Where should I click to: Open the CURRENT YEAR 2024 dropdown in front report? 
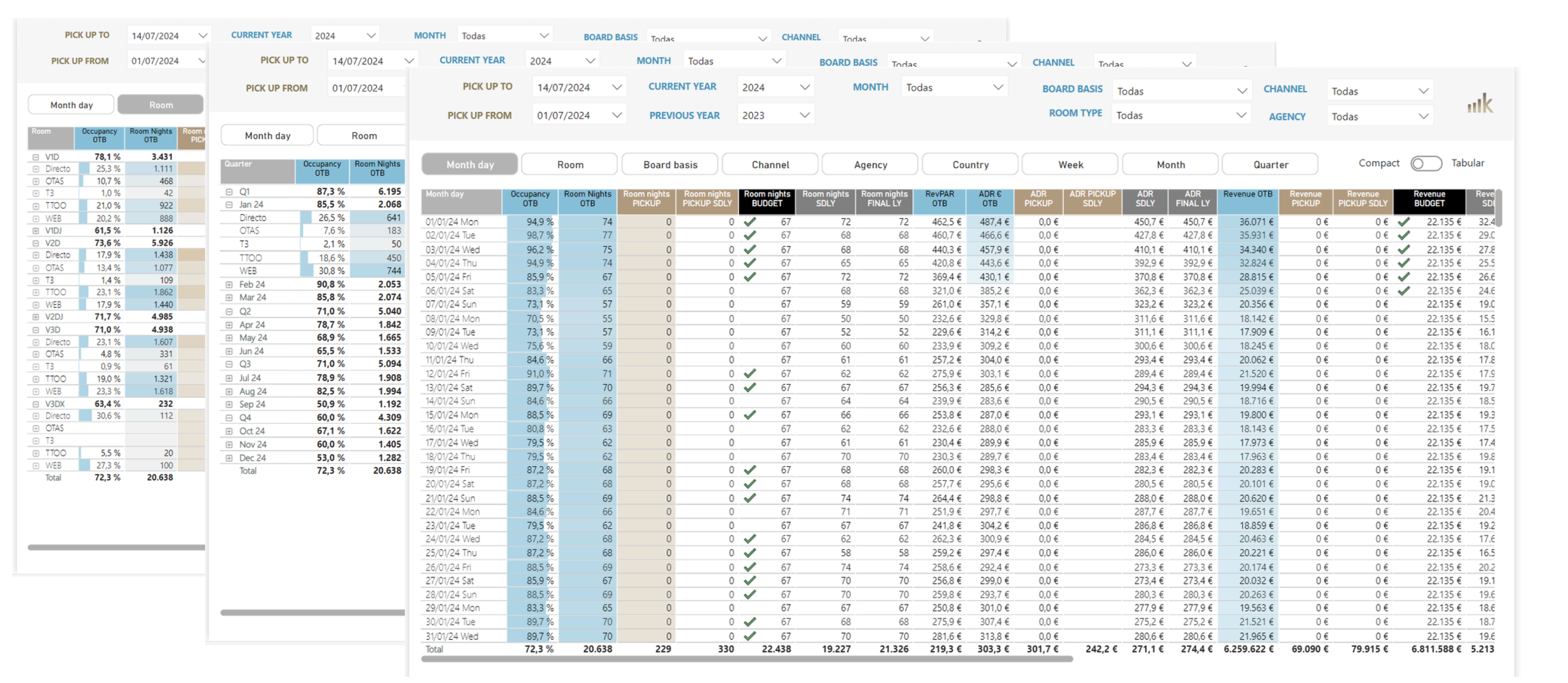tap(775, 87)
